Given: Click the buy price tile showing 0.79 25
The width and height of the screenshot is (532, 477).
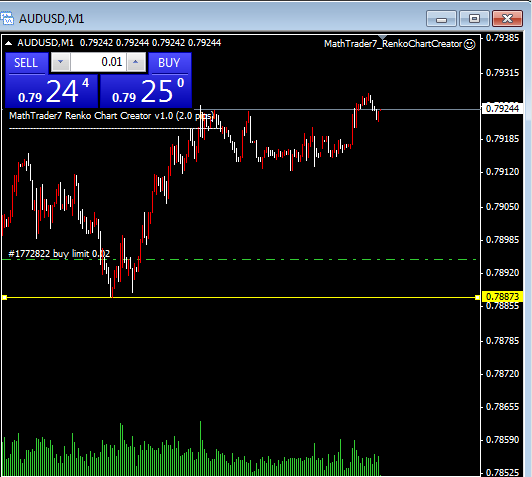Looking at the screenshot, I should click(146, 91).
